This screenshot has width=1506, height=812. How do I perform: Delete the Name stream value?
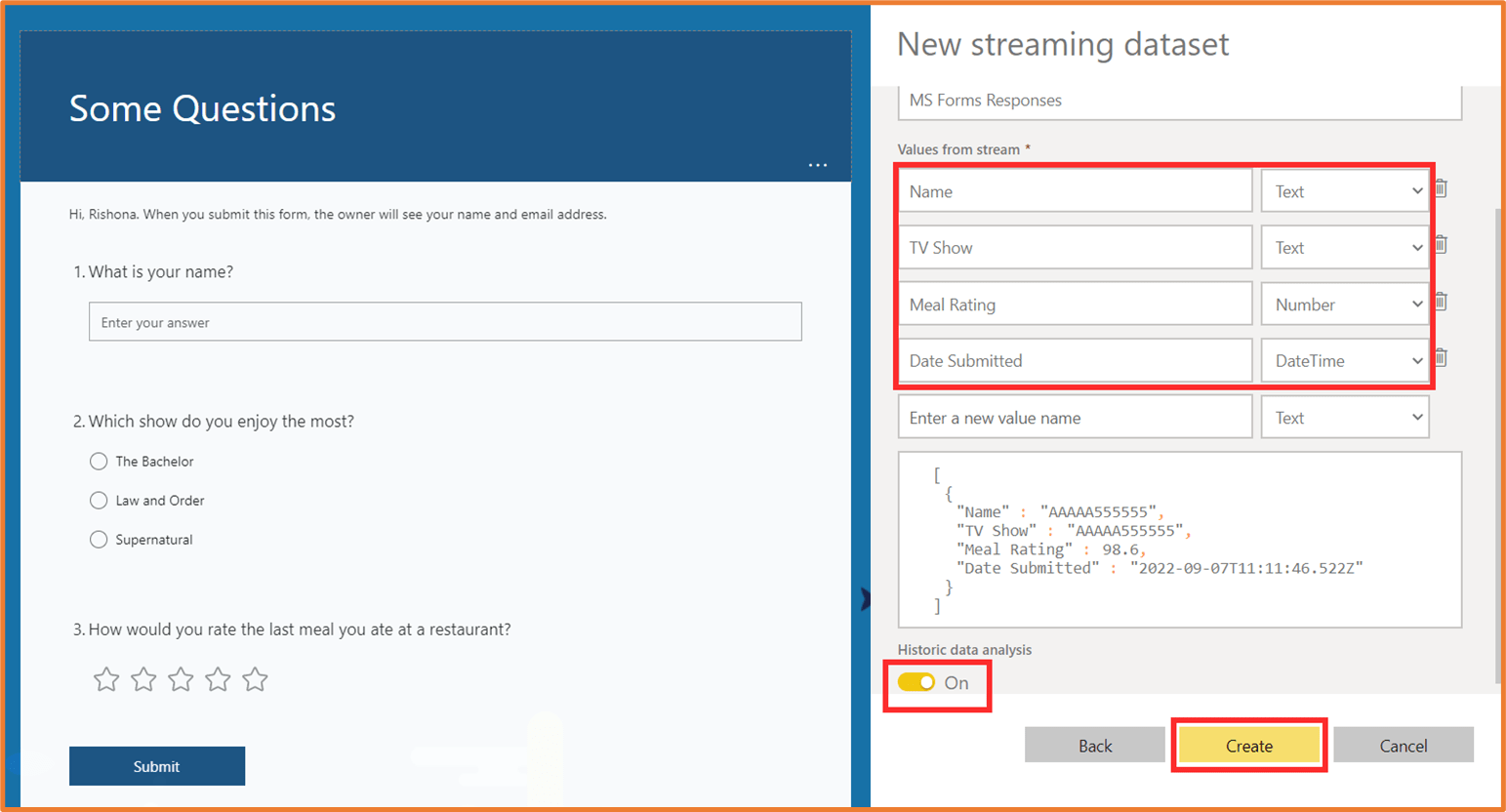pyautogui.click(x=1441, y=189)
